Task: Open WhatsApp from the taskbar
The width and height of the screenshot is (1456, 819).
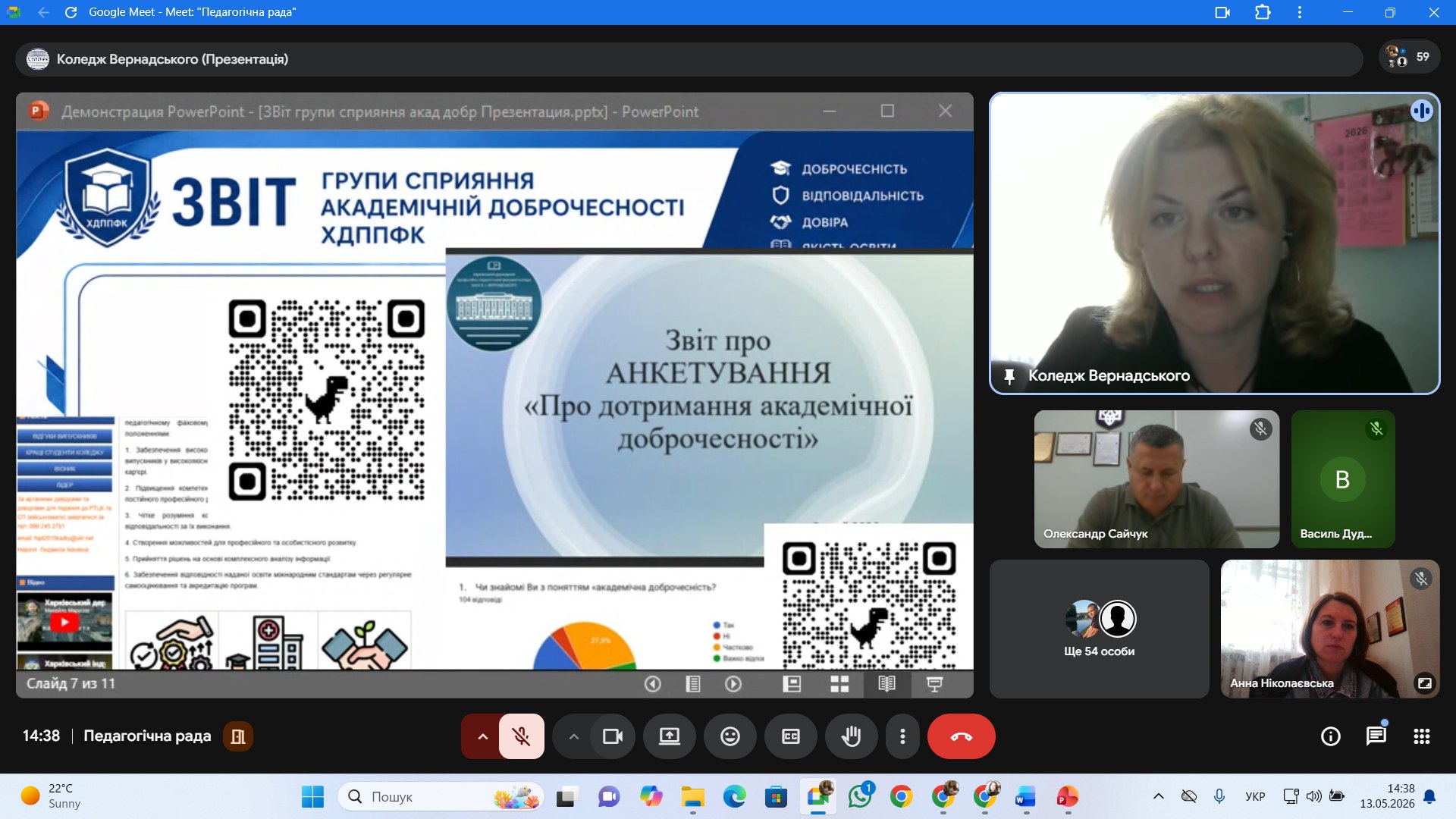Action: [860, 797]
